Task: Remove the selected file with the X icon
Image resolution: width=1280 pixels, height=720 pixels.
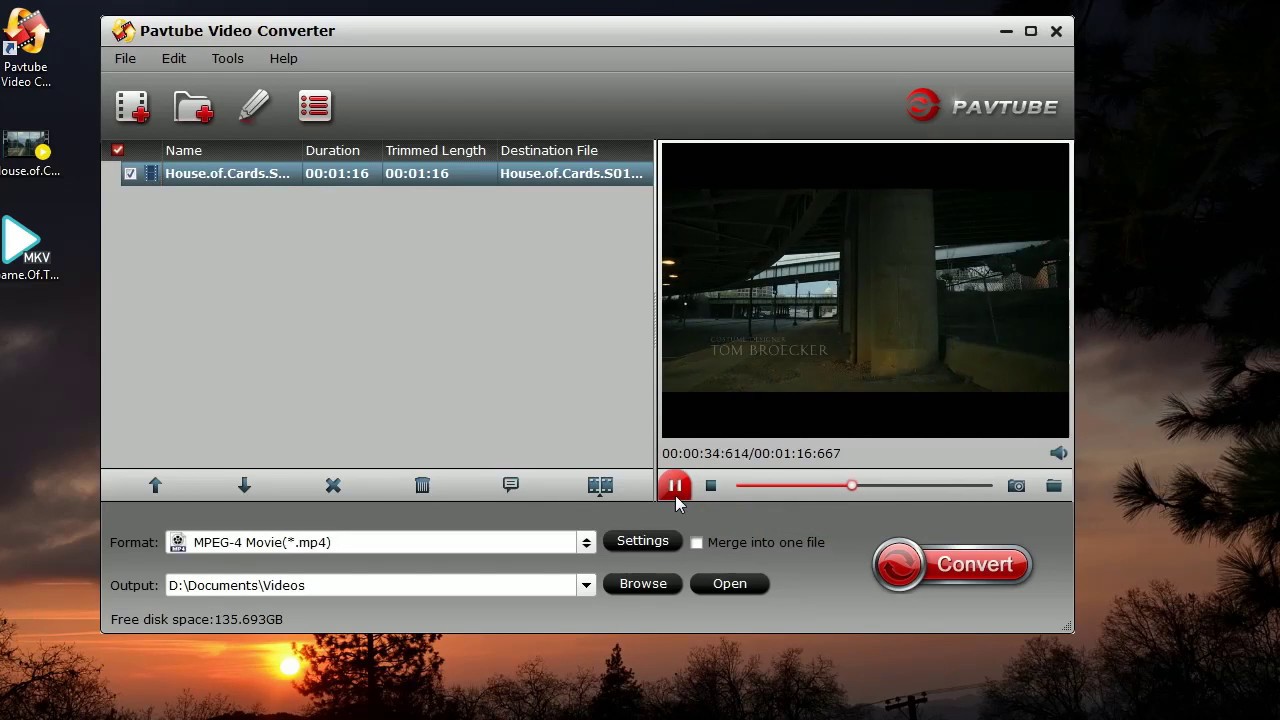Action: (333, 485)
